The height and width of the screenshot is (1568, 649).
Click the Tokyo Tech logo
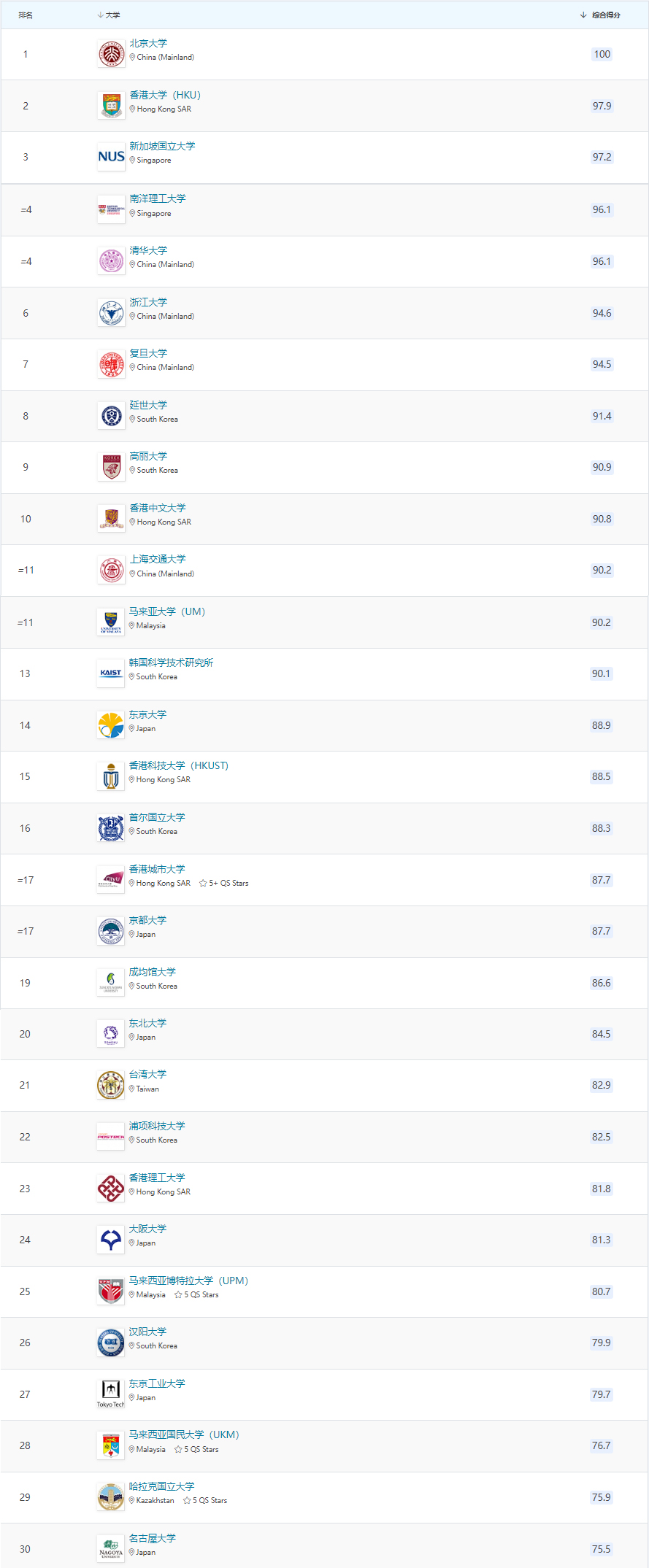(110, 1394)
